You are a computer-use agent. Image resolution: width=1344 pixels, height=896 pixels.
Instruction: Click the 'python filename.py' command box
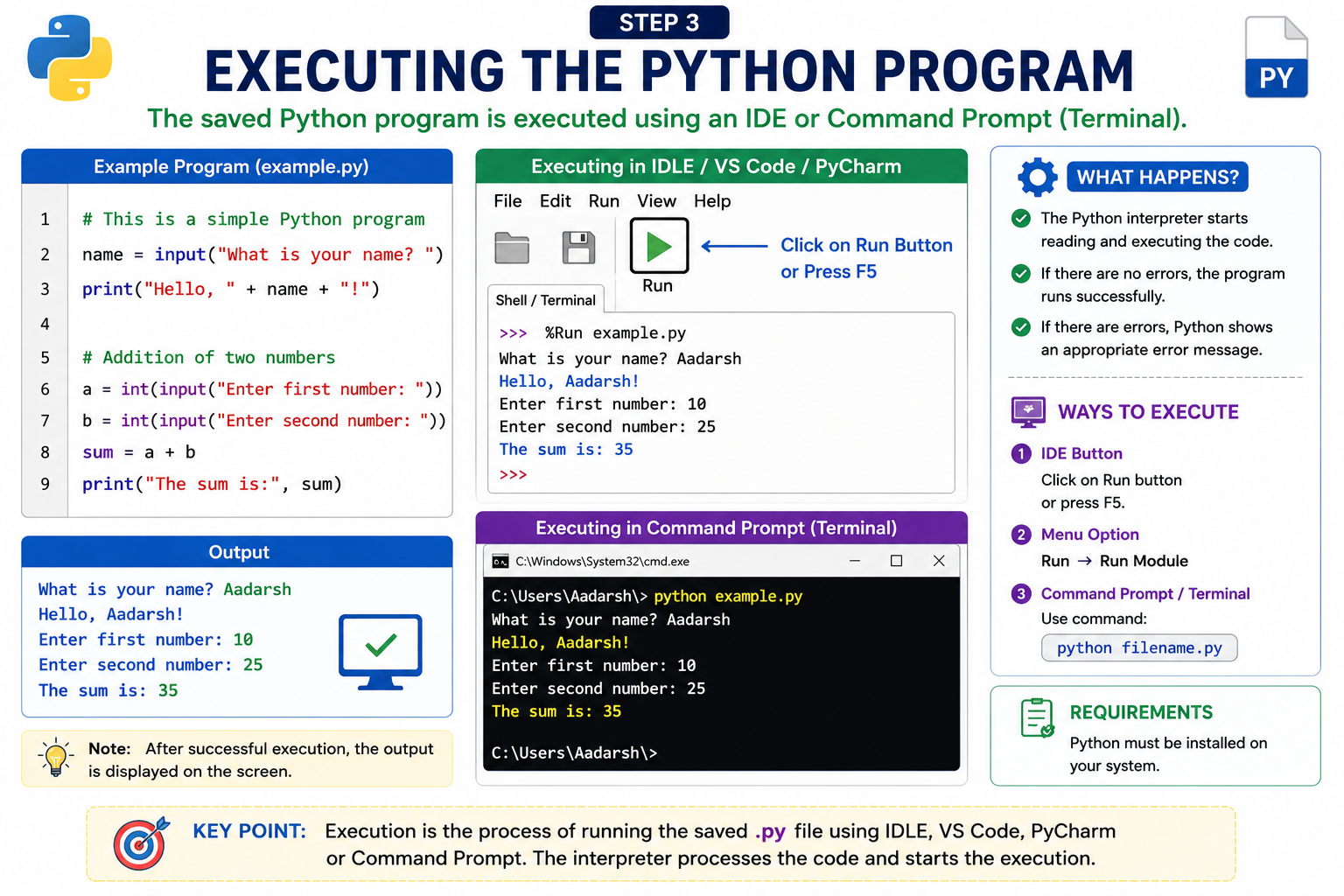click(x=1139, y=647)
